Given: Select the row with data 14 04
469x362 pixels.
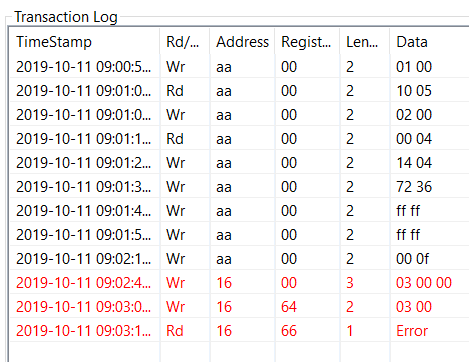Looking at the screenshot, I should [239, 163].
